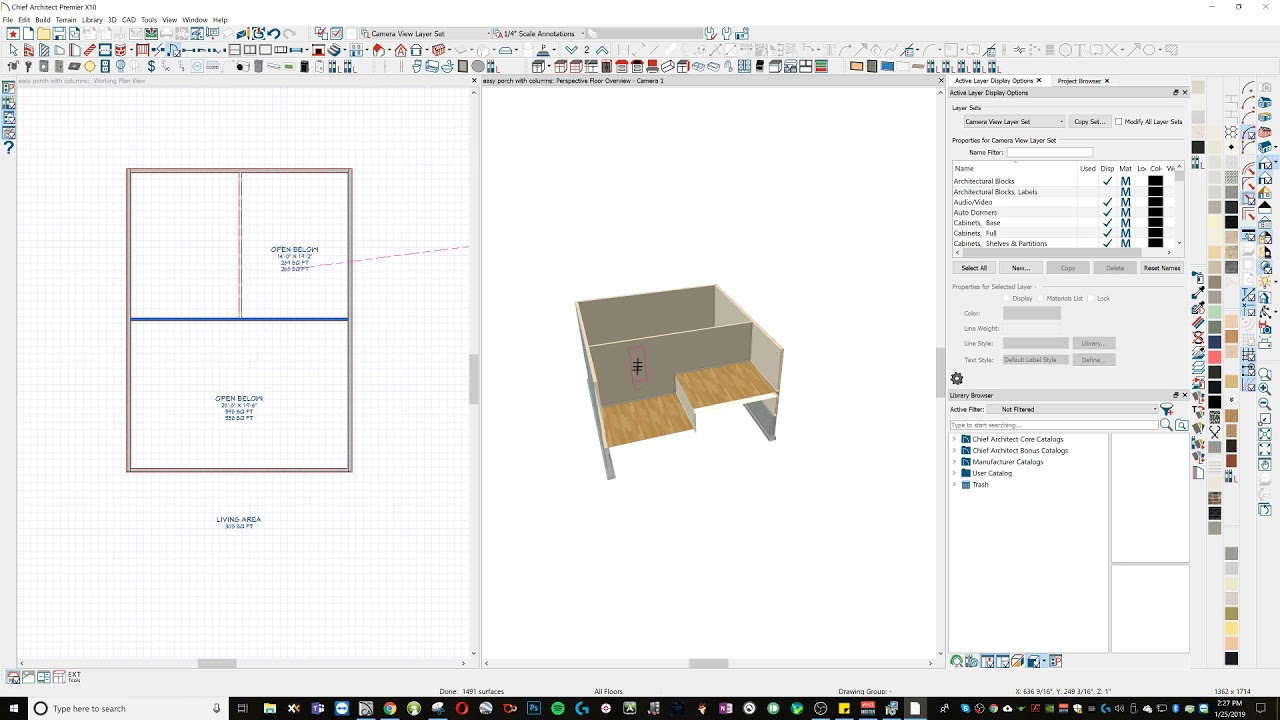
Task: Open the Build menu
Action: tap(42, 19)
